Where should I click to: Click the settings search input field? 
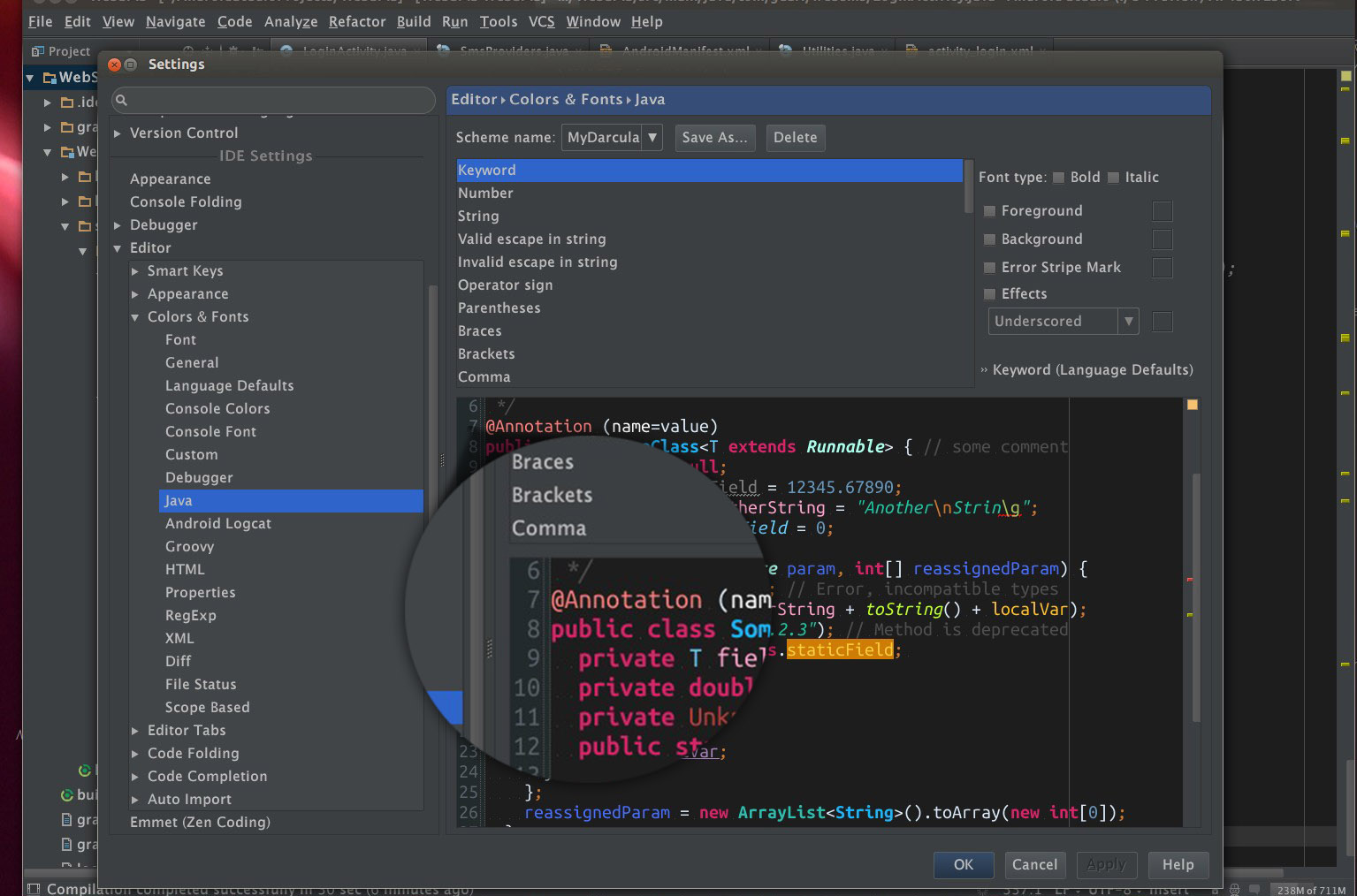pos(273,101)
